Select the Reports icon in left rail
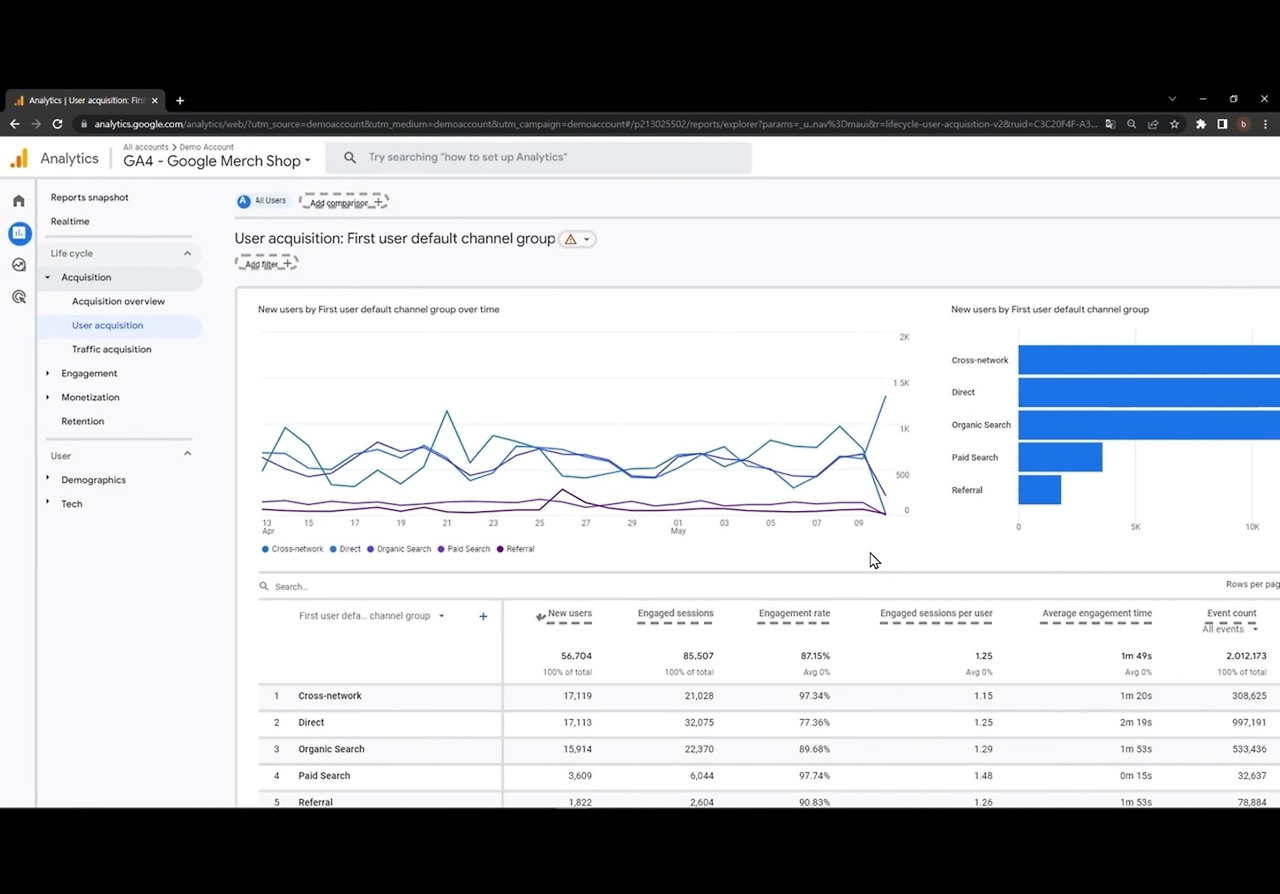This screenshot has width=1280, height=894. point(19,233)
